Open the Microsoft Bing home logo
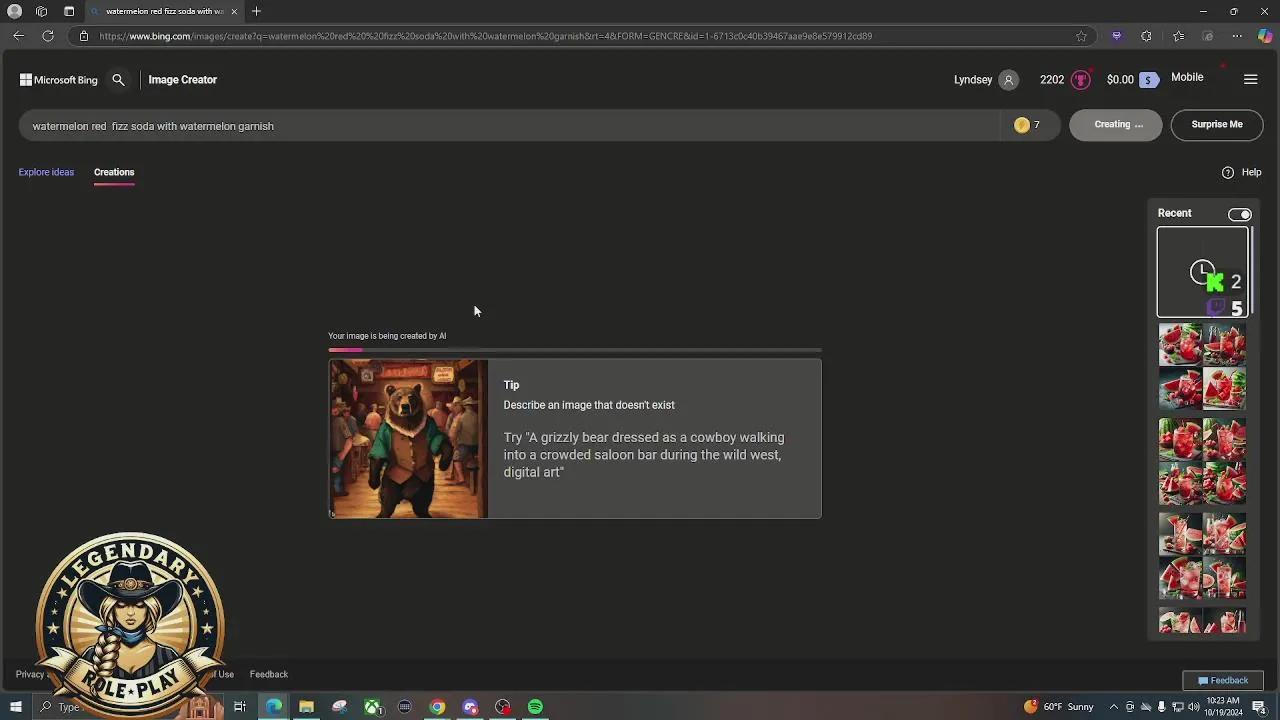This screenshot has height=720, width=1280. (59, 80)
